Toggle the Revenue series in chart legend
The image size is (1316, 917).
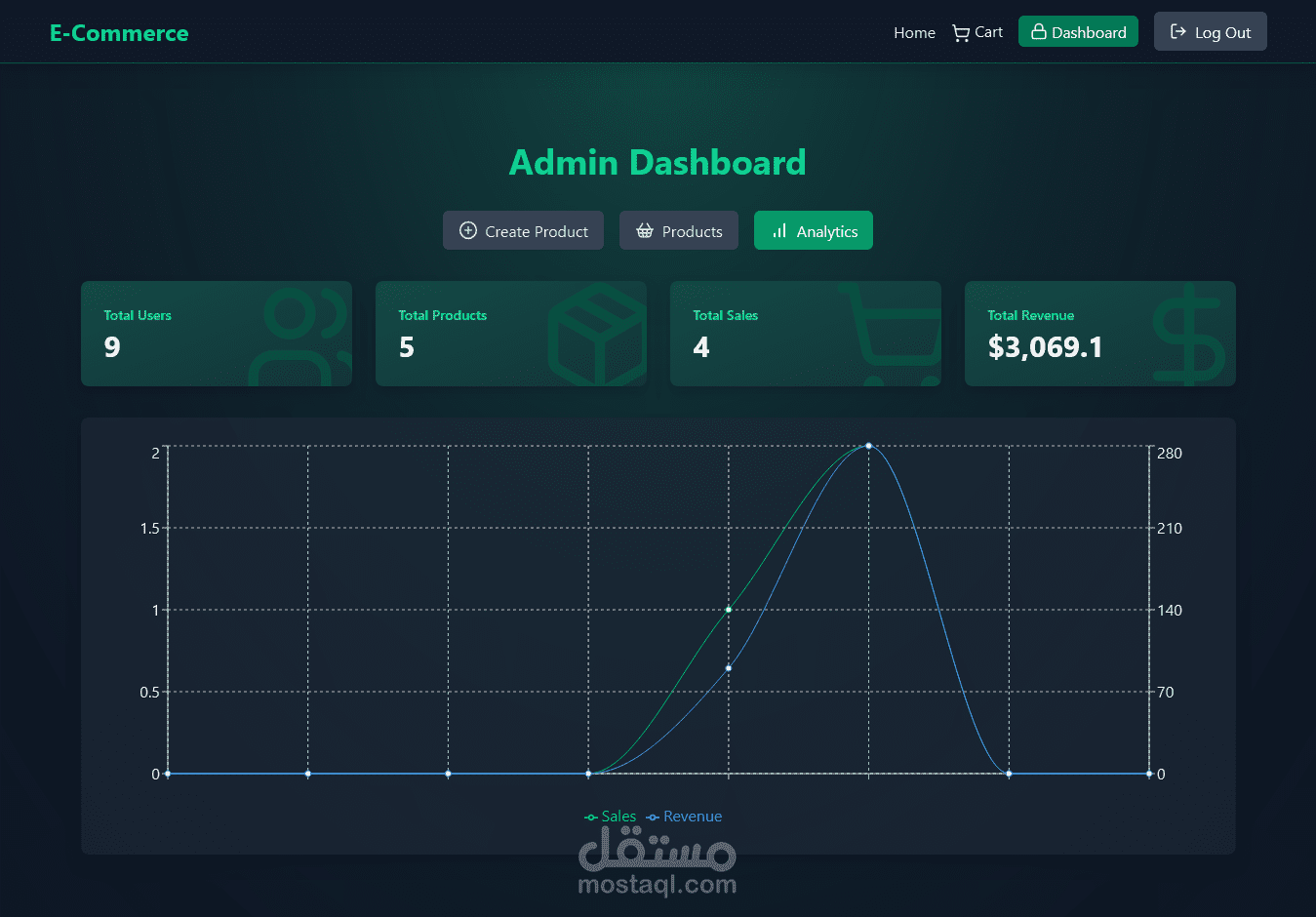(684, 817)
